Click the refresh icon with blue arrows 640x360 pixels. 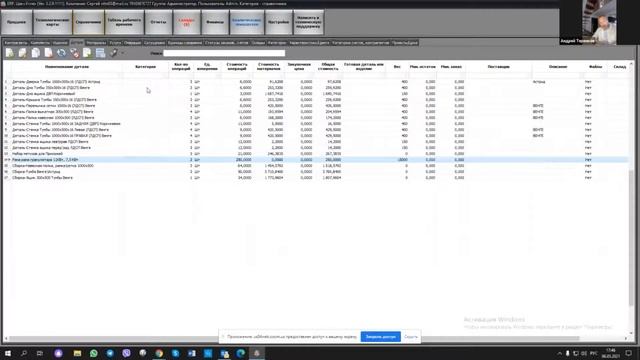[x=61, y=53]
